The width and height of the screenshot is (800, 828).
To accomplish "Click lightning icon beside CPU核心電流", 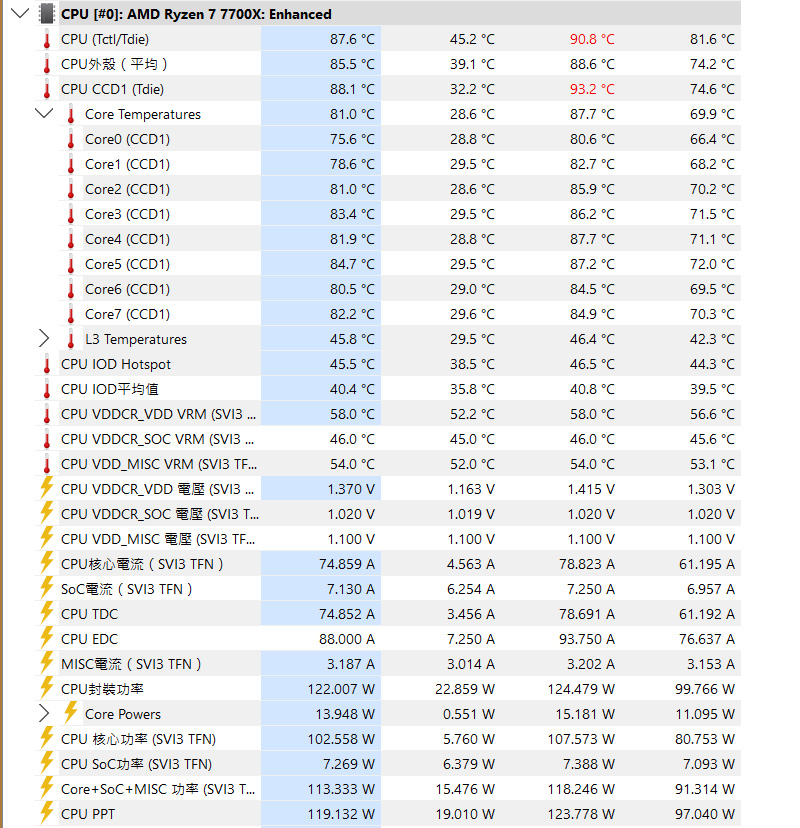I will coord(46,563).
